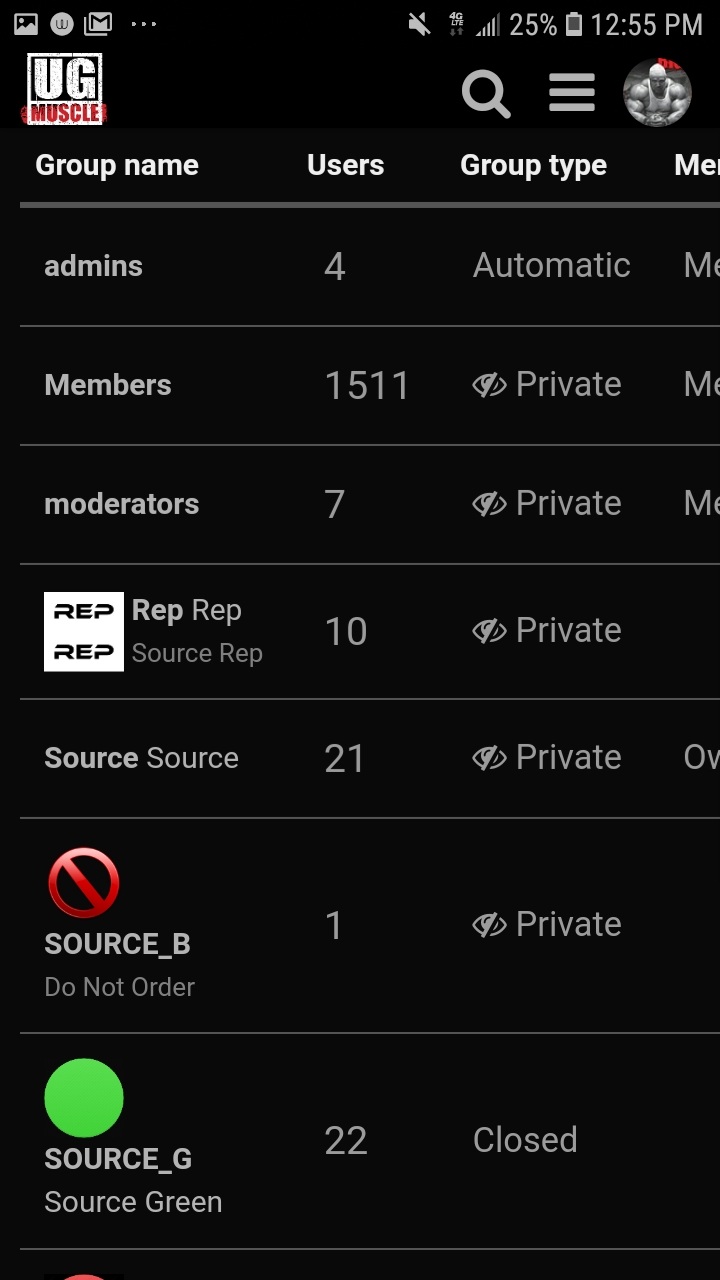720x1280 pixels.
Task: Open the UG Muscle logo home
Action: [66, 90]
